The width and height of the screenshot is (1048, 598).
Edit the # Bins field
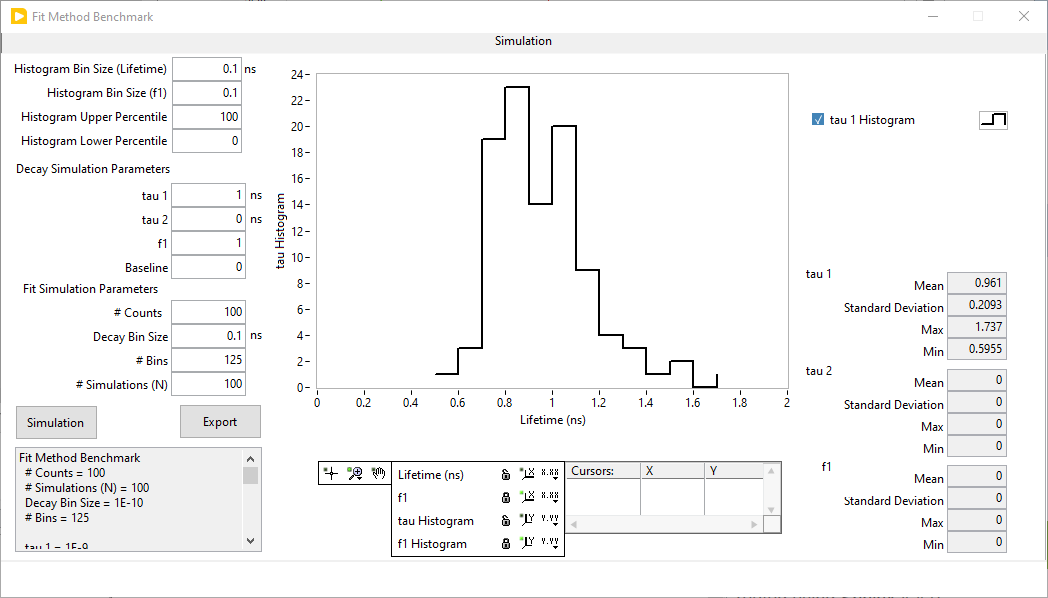click(208, 360)
